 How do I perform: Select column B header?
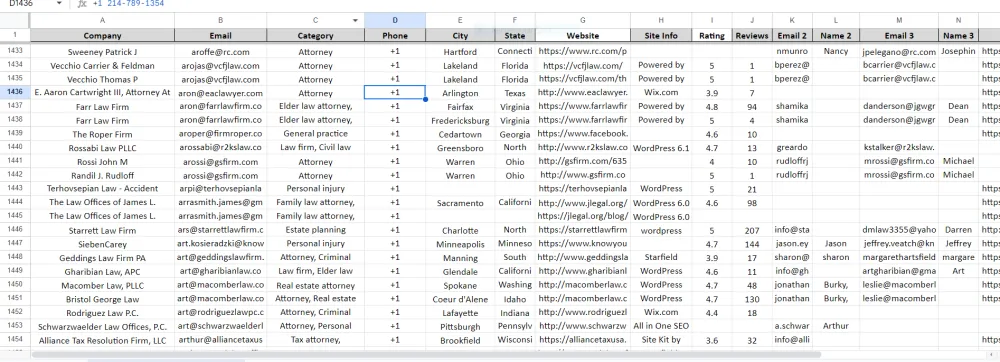(220, 20)
